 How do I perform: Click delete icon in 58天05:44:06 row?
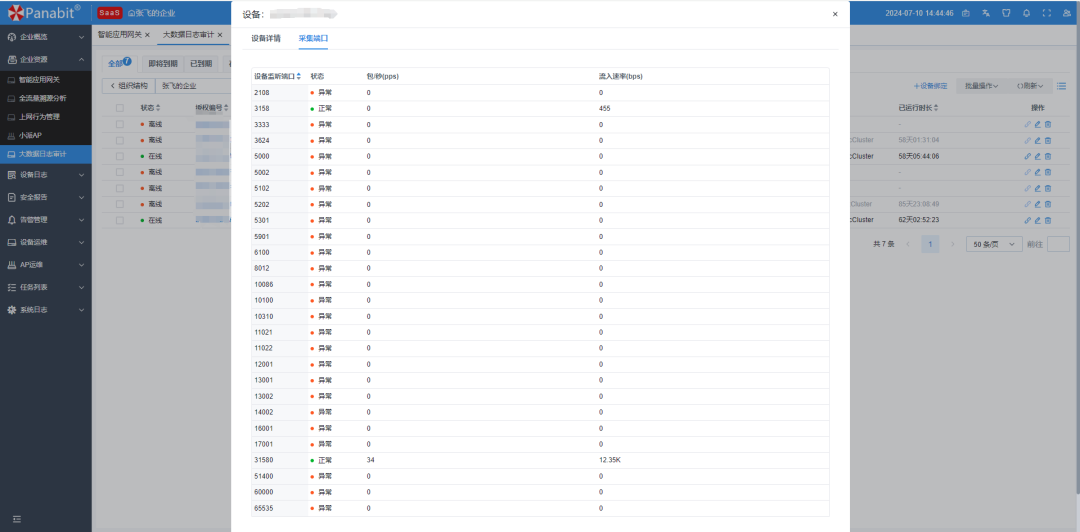tap(1048, 156)
